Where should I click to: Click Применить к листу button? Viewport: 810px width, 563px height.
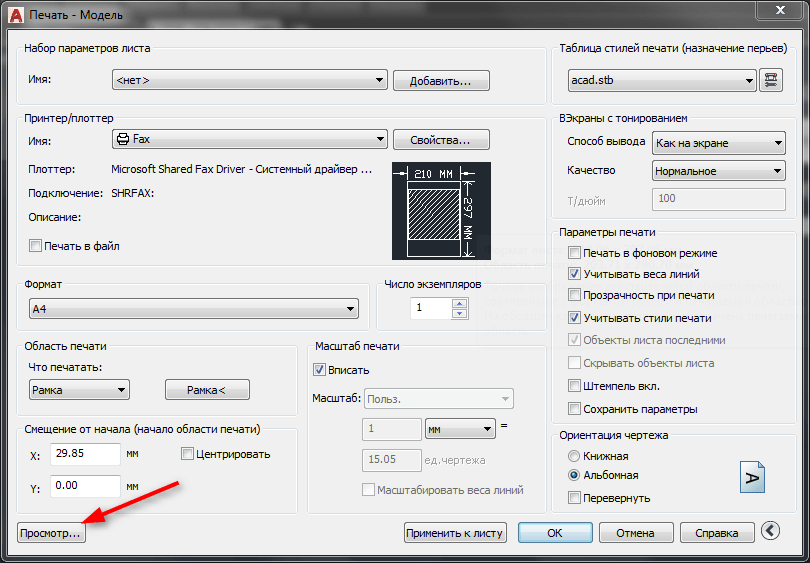pyautogui.click(x=455, y=533)
